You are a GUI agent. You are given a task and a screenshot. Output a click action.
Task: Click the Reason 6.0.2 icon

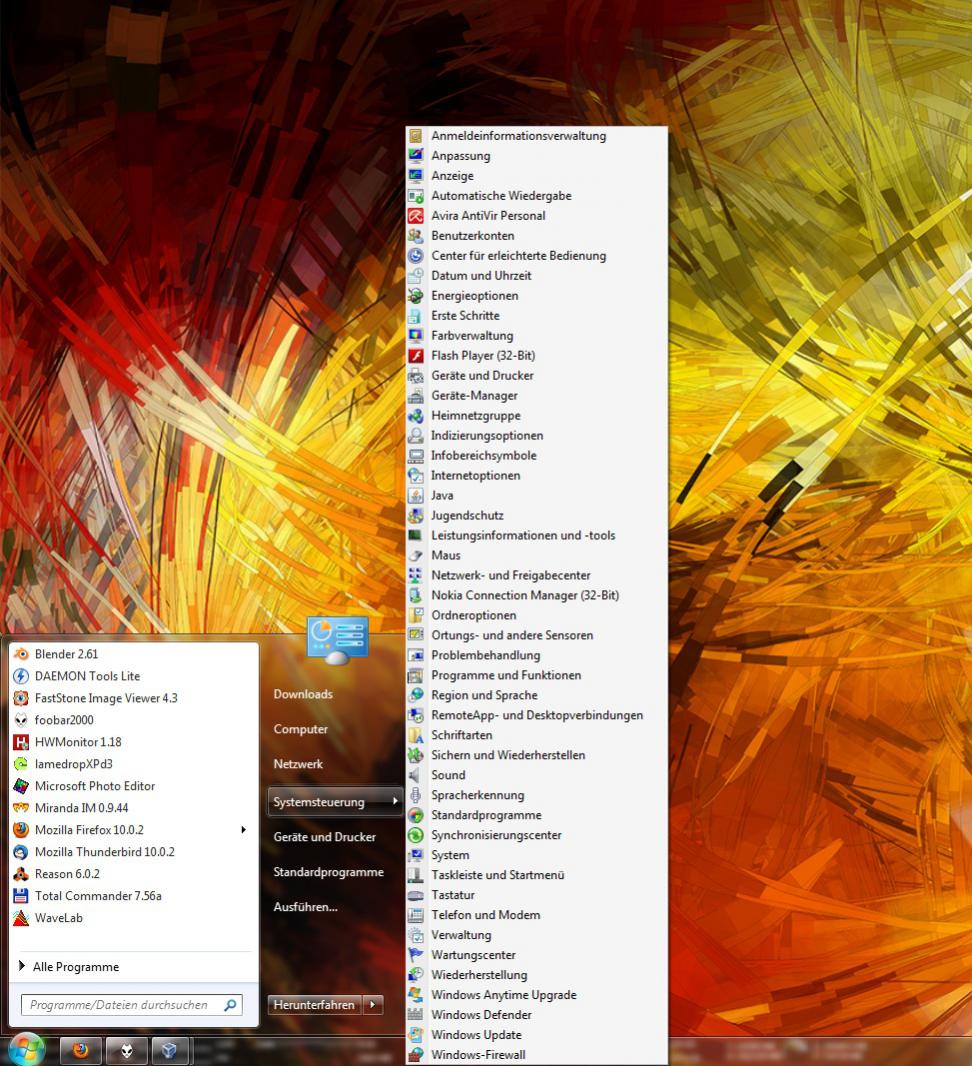tap(21, 874)
